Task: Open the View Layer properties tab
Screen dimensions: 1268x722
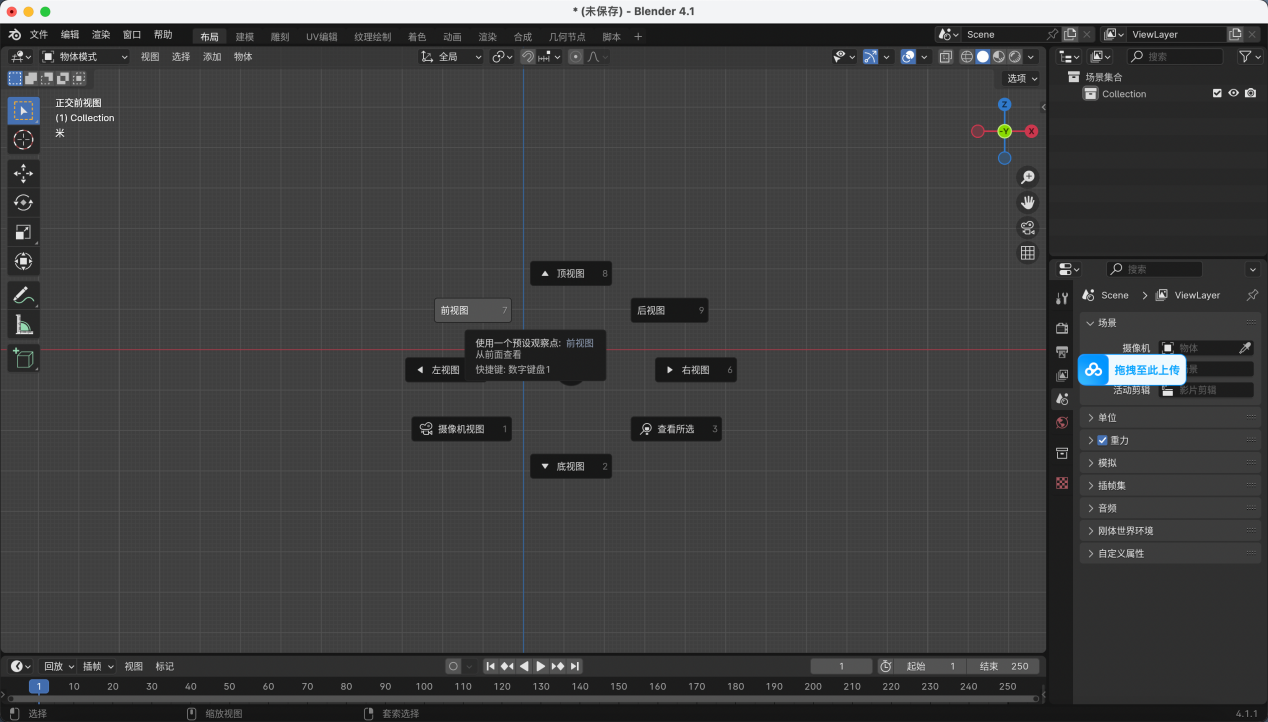Action: coord(1062,376)
